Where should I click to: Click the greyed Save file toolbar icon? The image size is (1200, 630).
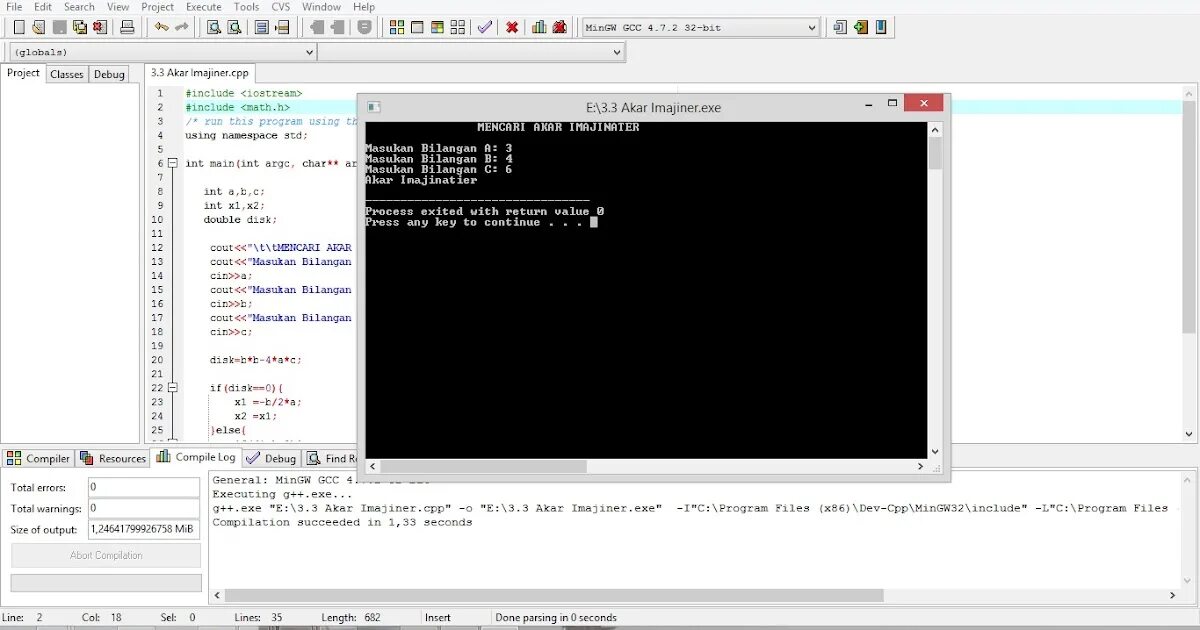click(60, 27)
